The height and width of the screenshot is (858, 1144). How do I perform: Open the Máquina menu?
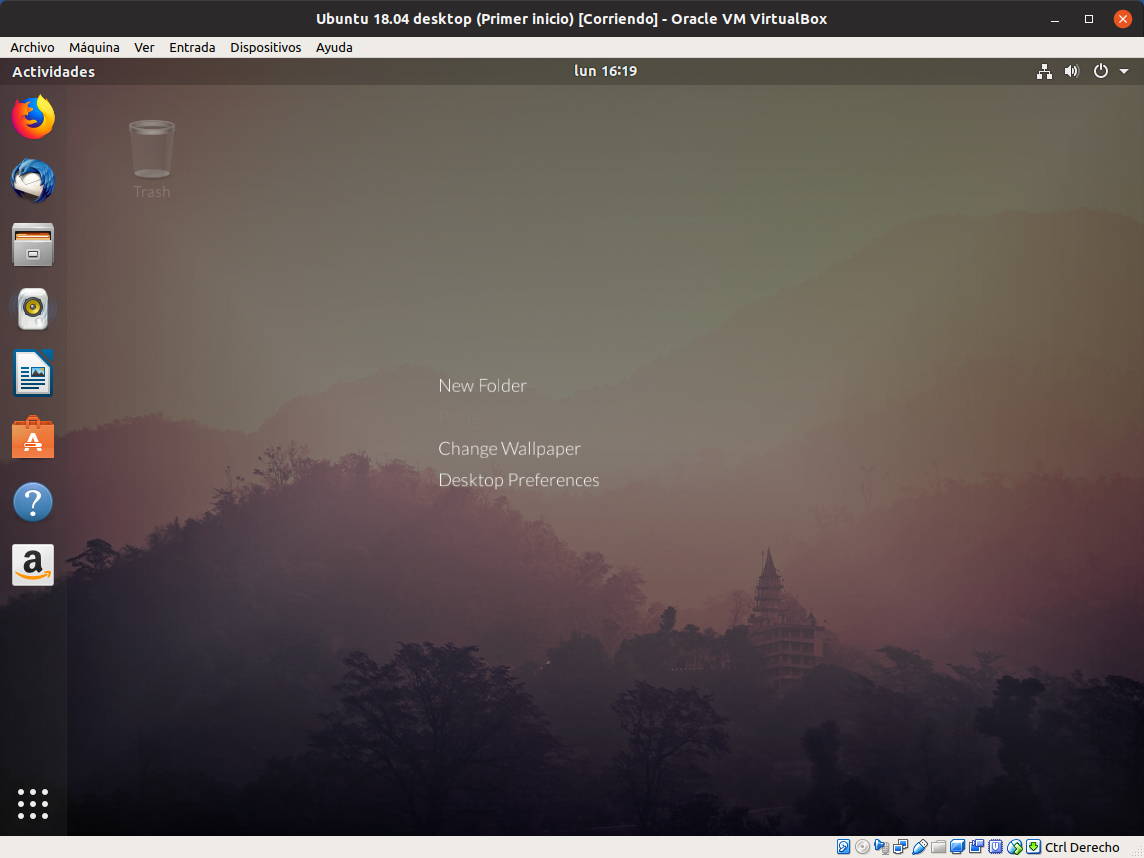[x=94, y=47]
